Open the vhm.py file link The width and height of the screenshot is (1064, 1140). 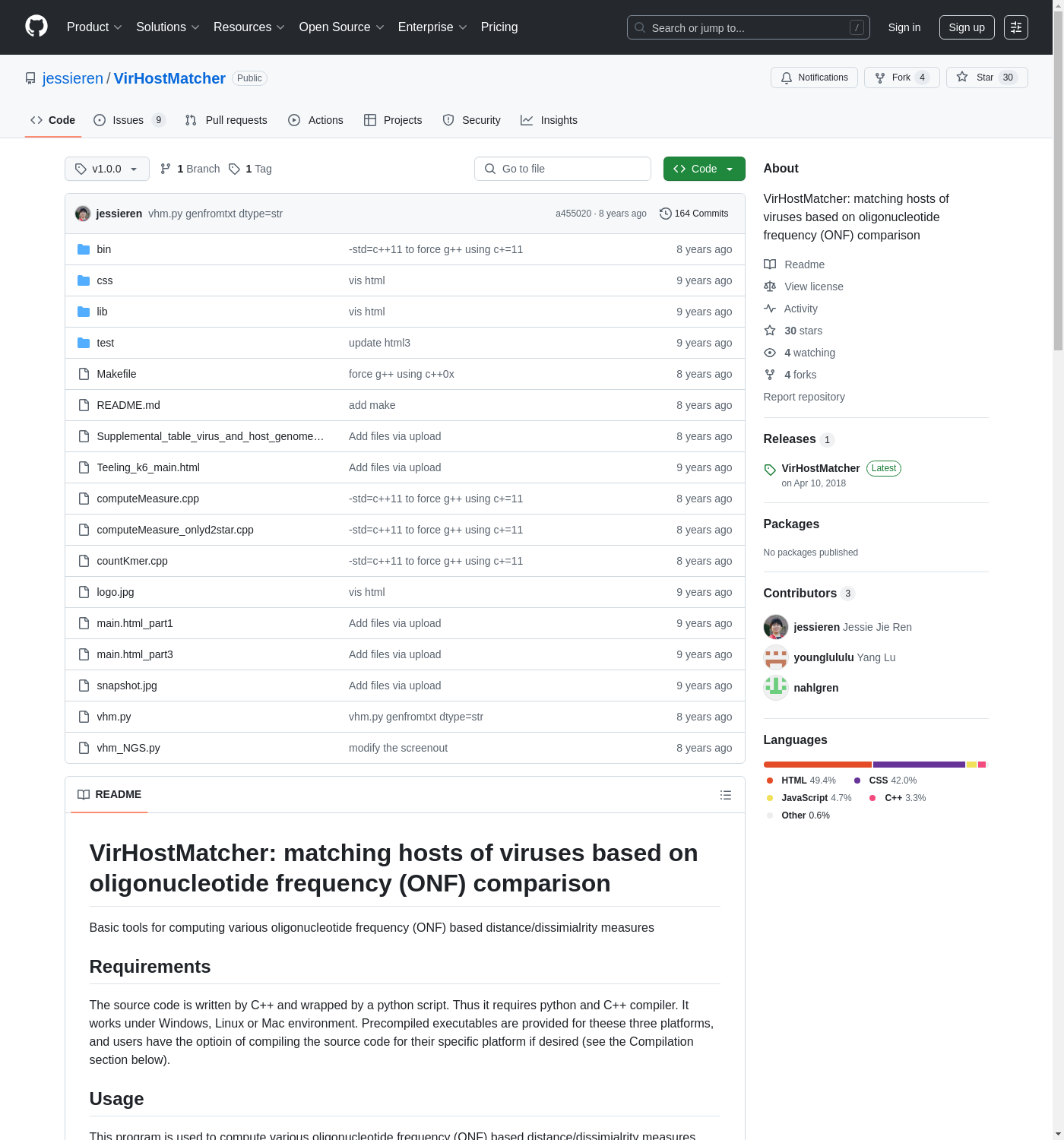(x=114, y=717)
